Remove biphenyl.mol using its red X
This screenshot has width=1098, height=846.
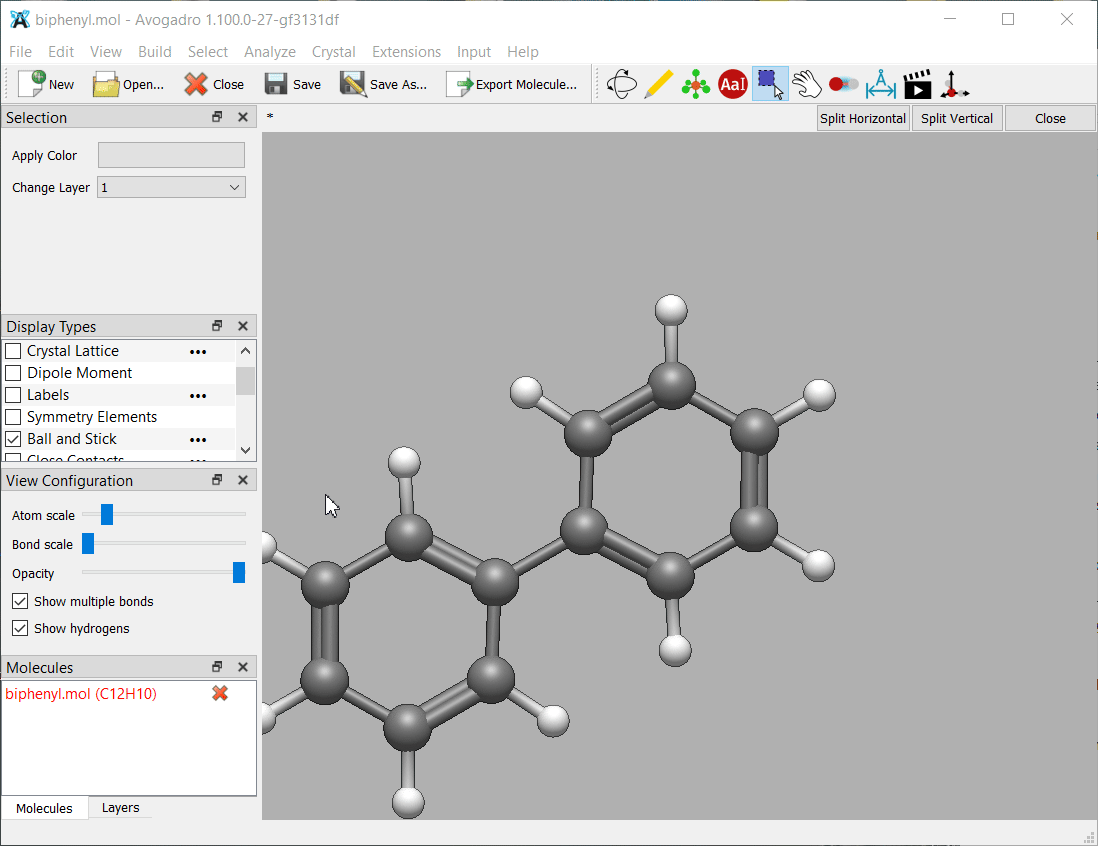coord(220,693)
